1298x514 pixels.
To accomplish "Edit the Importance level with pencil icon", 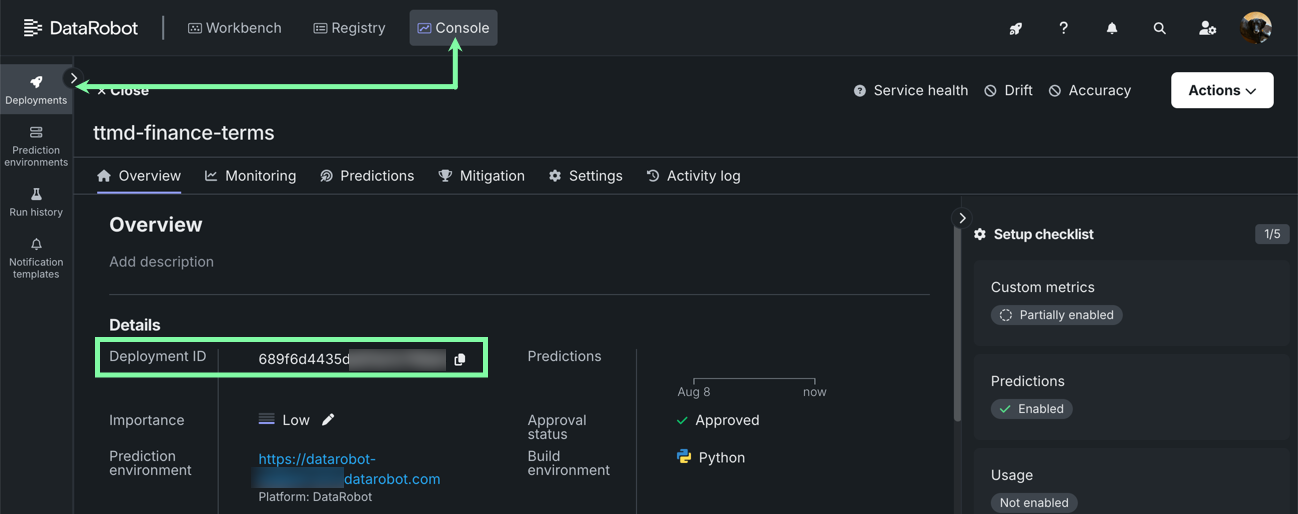I will click(x=328, y=420).
